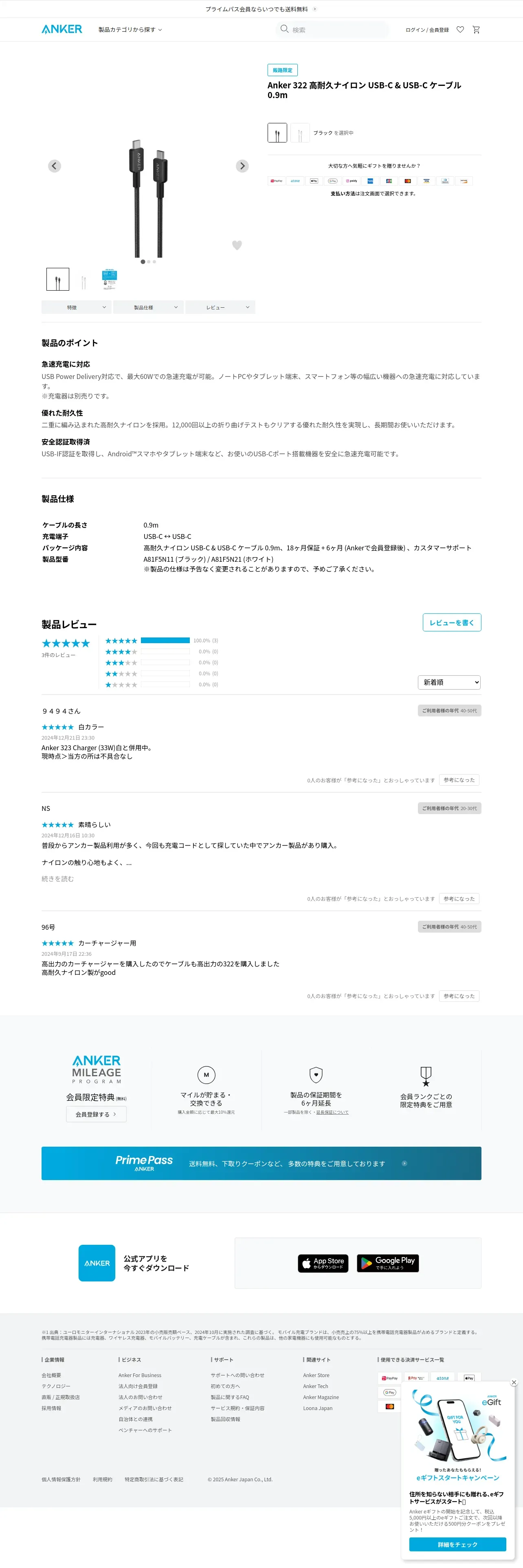This screenshot has height=1568, width=523.
Task: Click 会員登録する button
Action: (x=96, y=1114)
